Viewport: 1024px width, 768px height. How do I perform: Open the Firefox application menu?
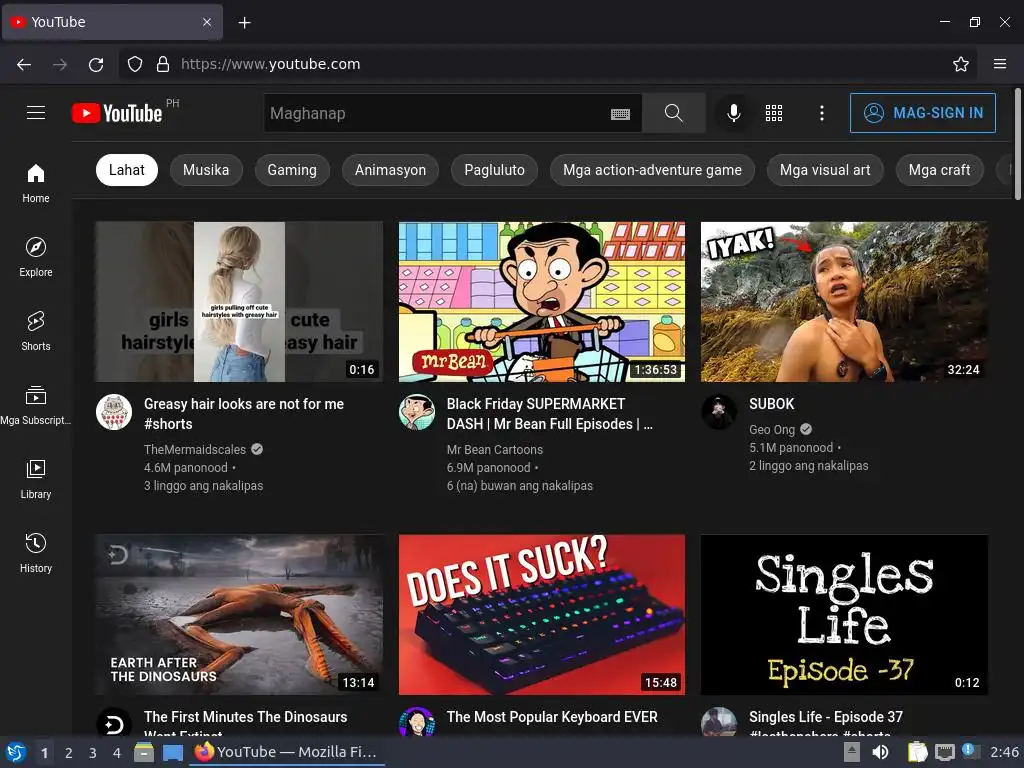pos(1000,64)
